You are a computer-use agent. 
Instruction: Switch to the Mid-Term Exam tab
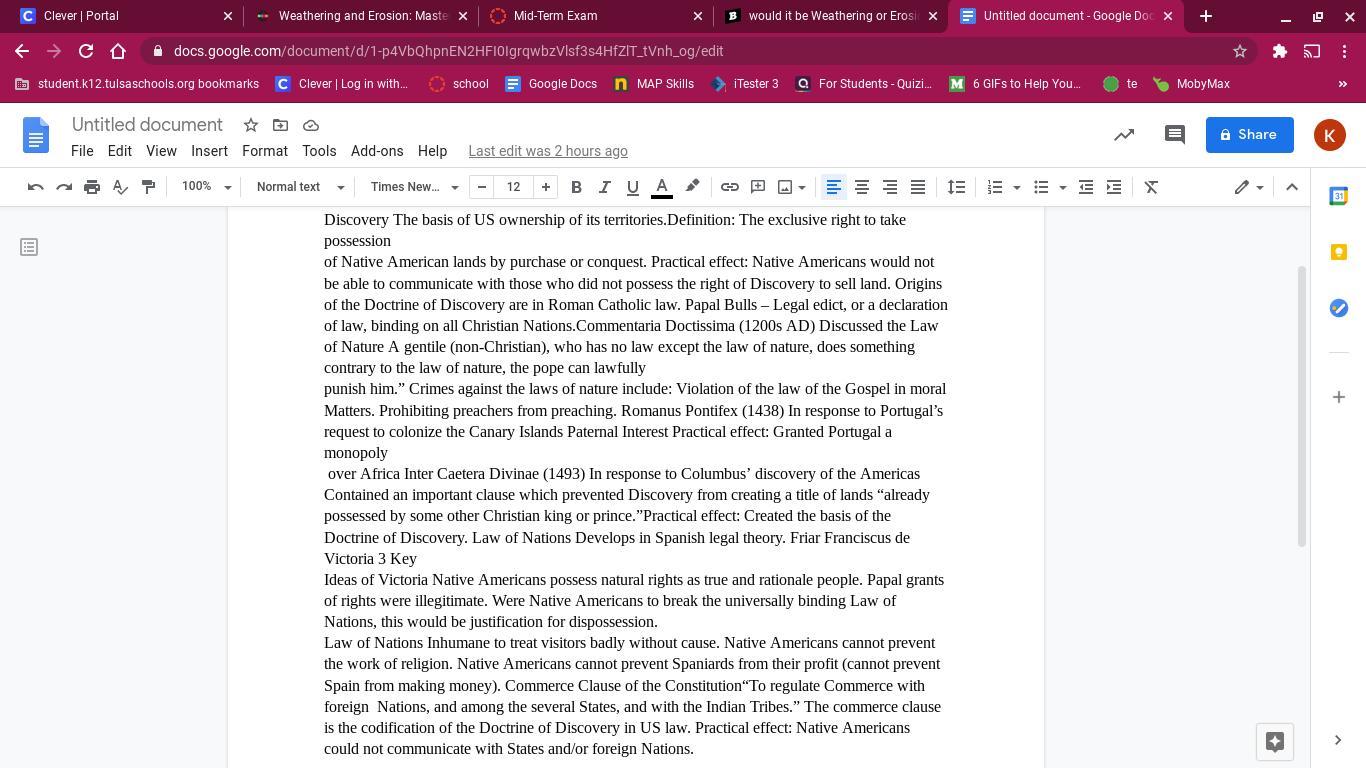coord(597,16)
